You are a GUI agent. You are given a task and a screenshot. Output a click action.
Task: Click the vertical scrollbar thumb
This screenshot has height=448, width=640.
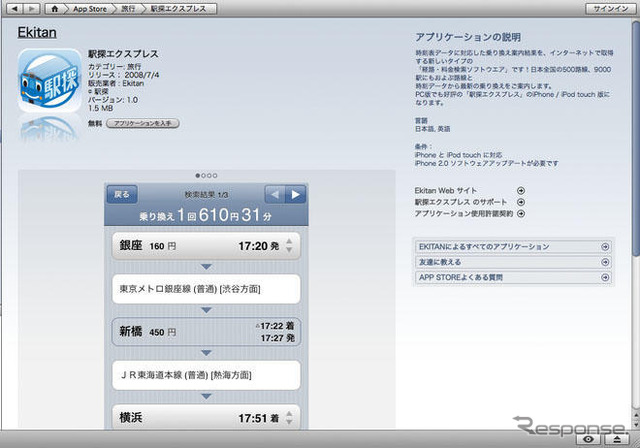[x=636, y=139]
